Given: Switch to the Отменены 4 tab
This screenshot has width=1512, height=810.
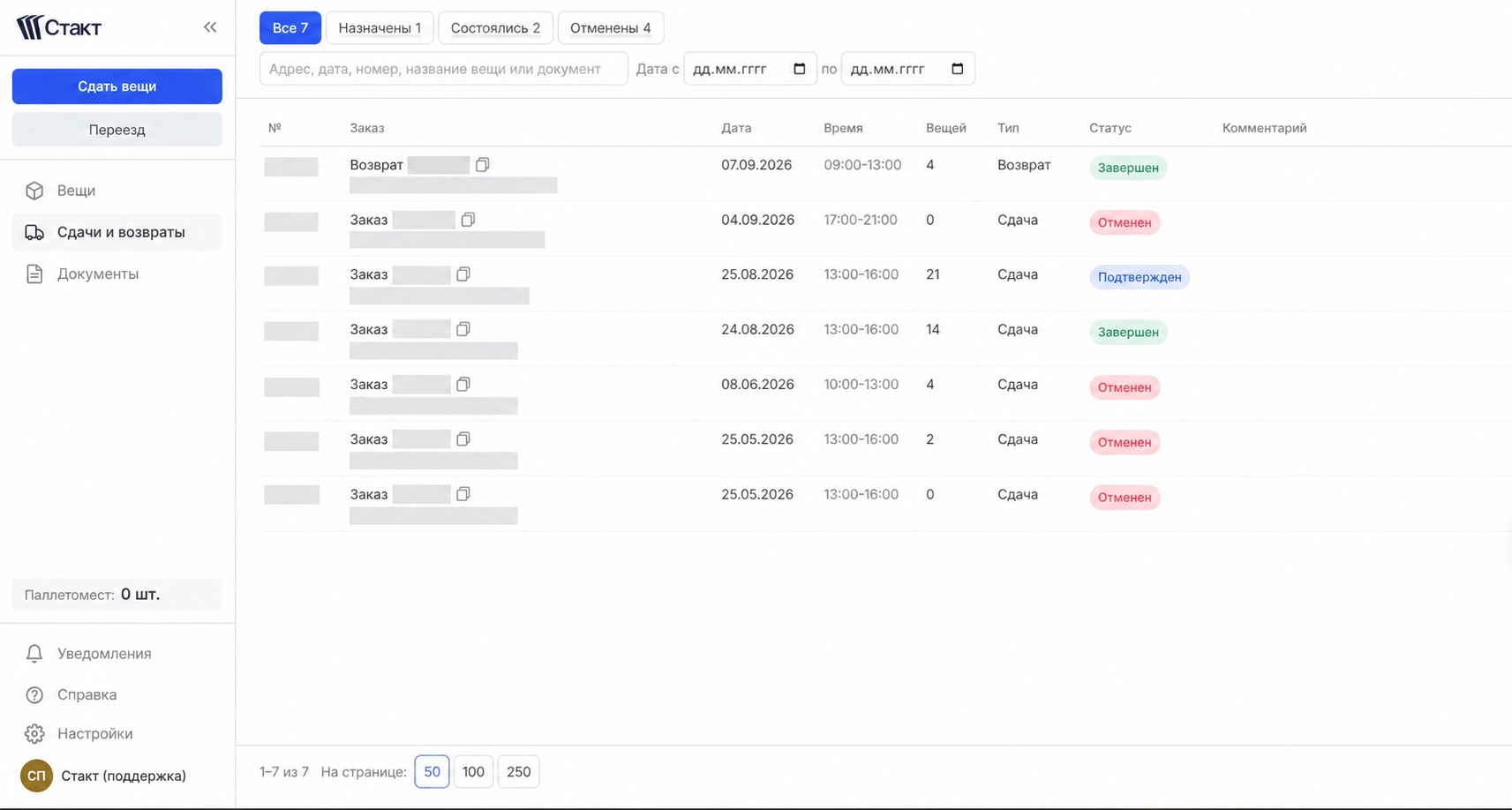Looking at the screenshot, I should point(611,28).
